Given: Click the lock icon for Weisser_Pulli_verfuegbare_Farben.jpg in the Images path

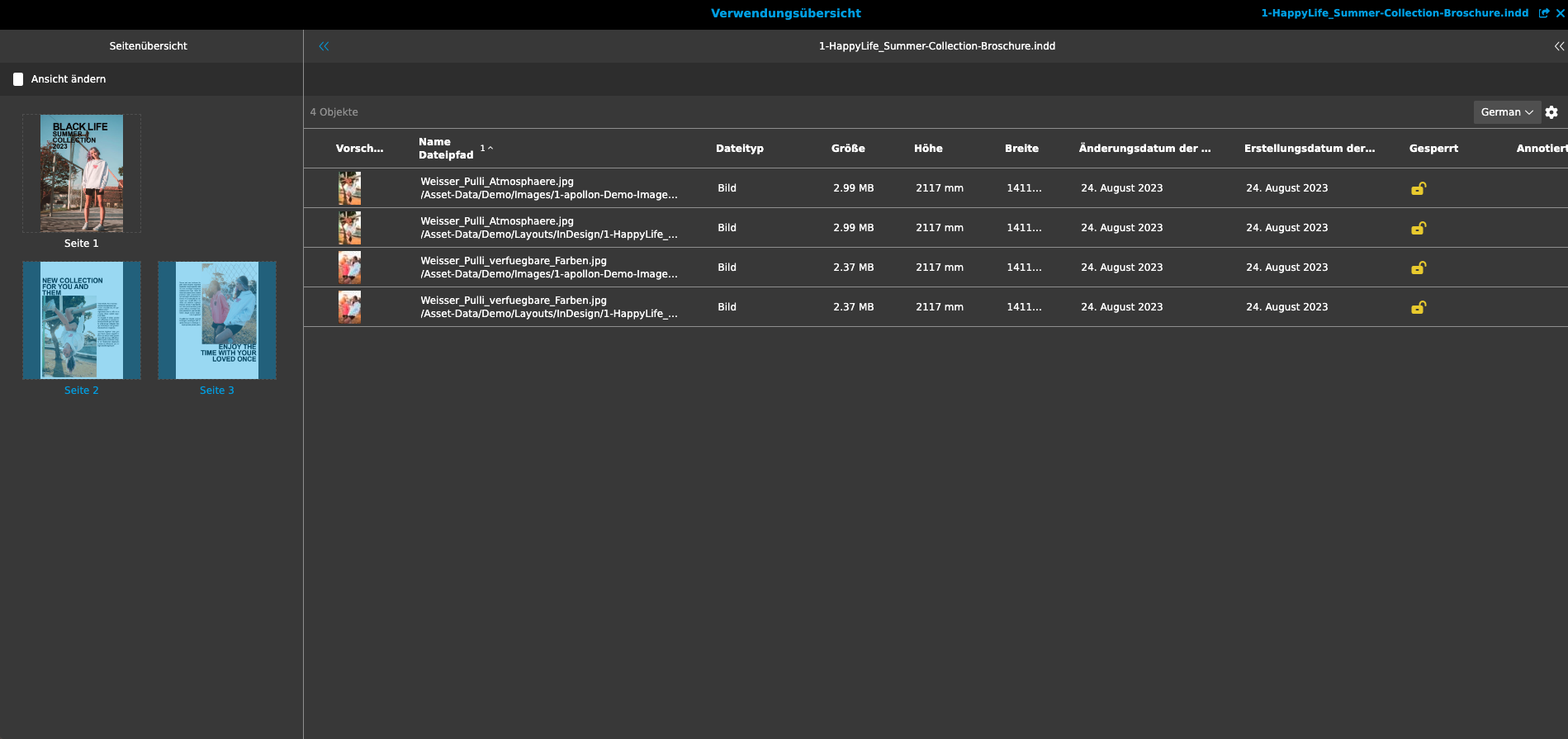Looking at the screenshot, I should (x=1419, y=268).
